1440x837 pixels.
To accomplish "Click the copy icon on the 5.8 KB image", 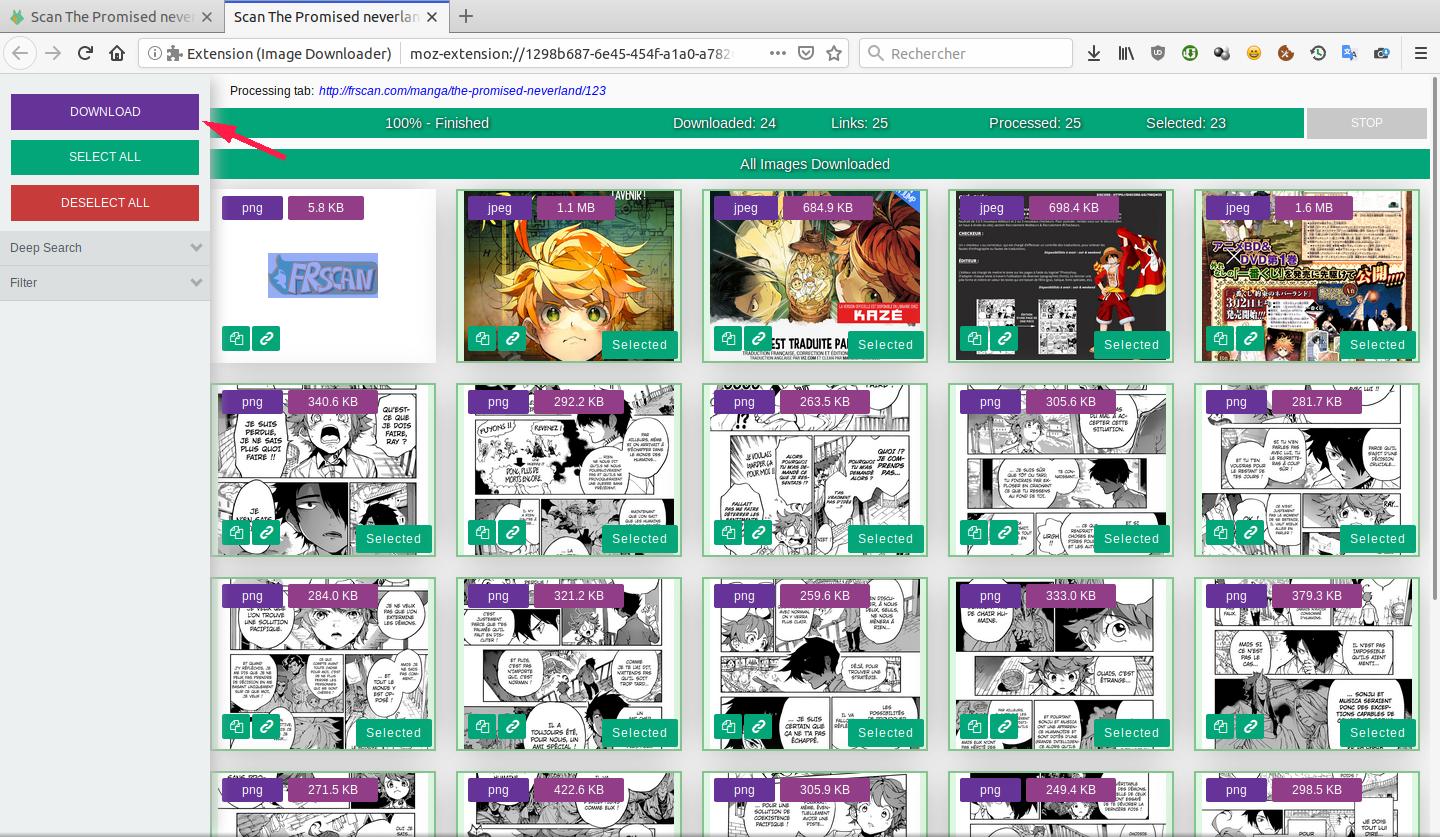I will pyautogui.click(x=236, y=339).
